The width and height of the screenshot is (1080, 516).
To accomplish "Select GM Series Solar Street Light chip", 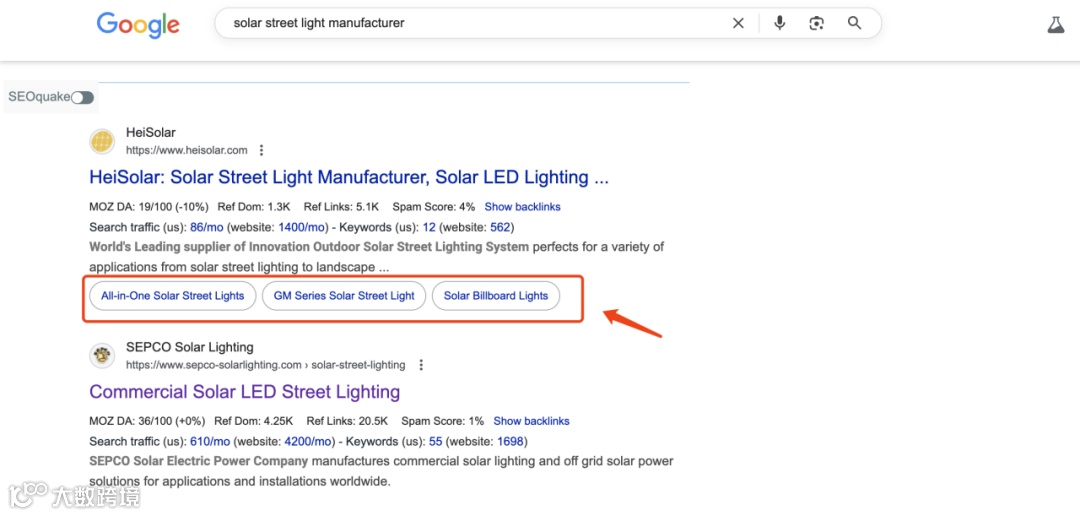I will (344, 296).
